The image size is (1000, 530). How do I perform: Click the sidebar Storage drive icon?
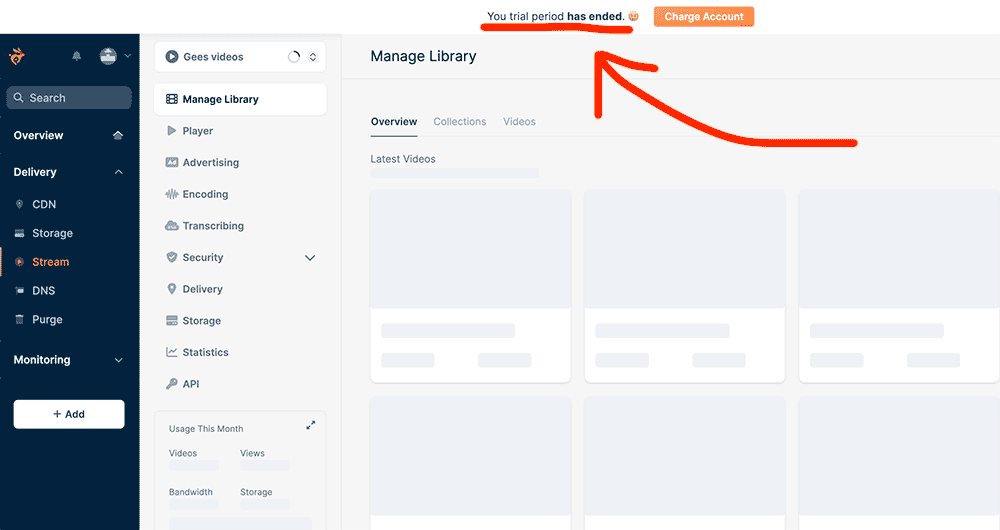pos(19,233)
